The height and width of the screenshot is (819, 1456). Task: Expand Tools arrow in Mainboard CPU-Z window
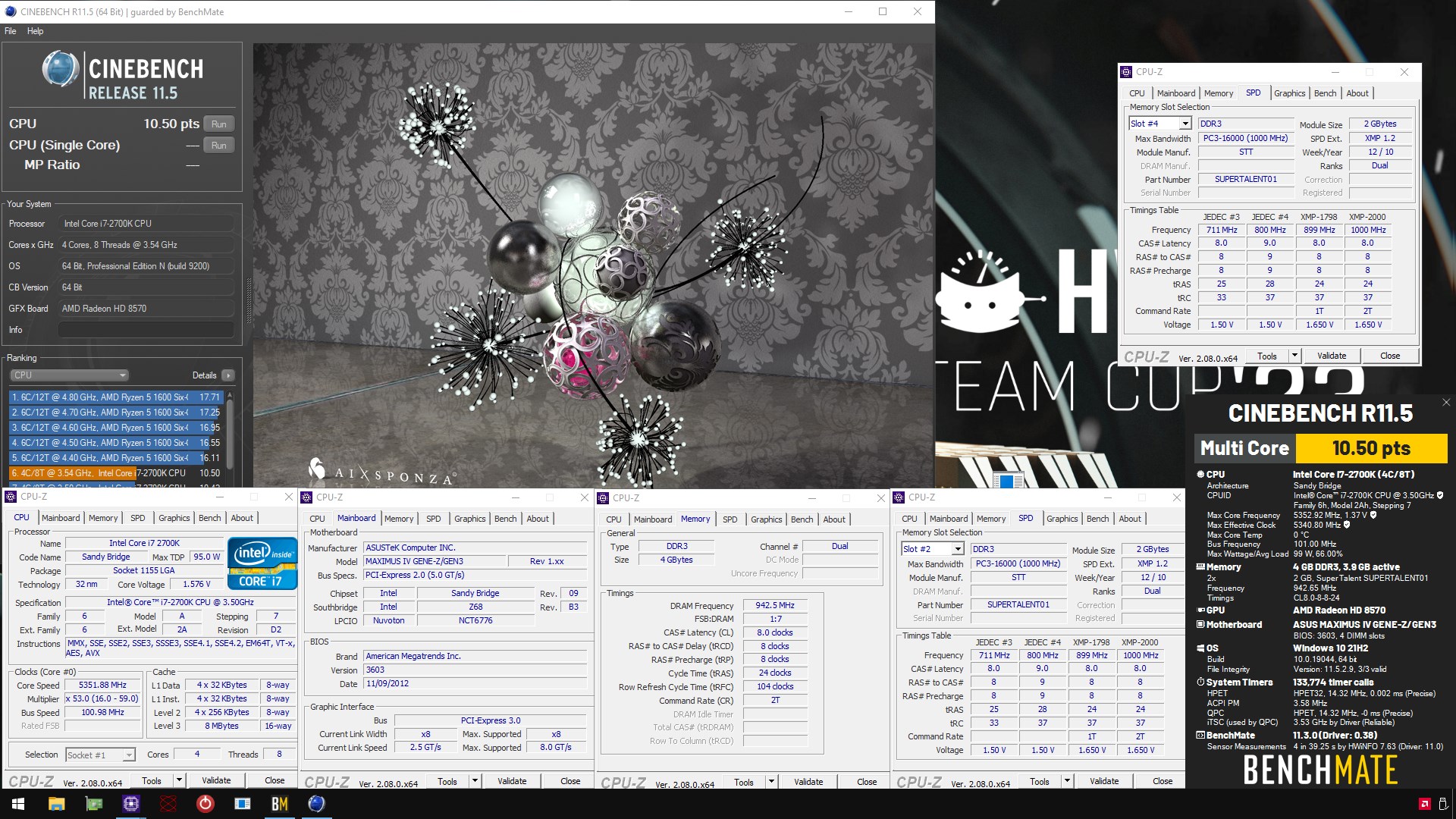(x=475, y=781)
